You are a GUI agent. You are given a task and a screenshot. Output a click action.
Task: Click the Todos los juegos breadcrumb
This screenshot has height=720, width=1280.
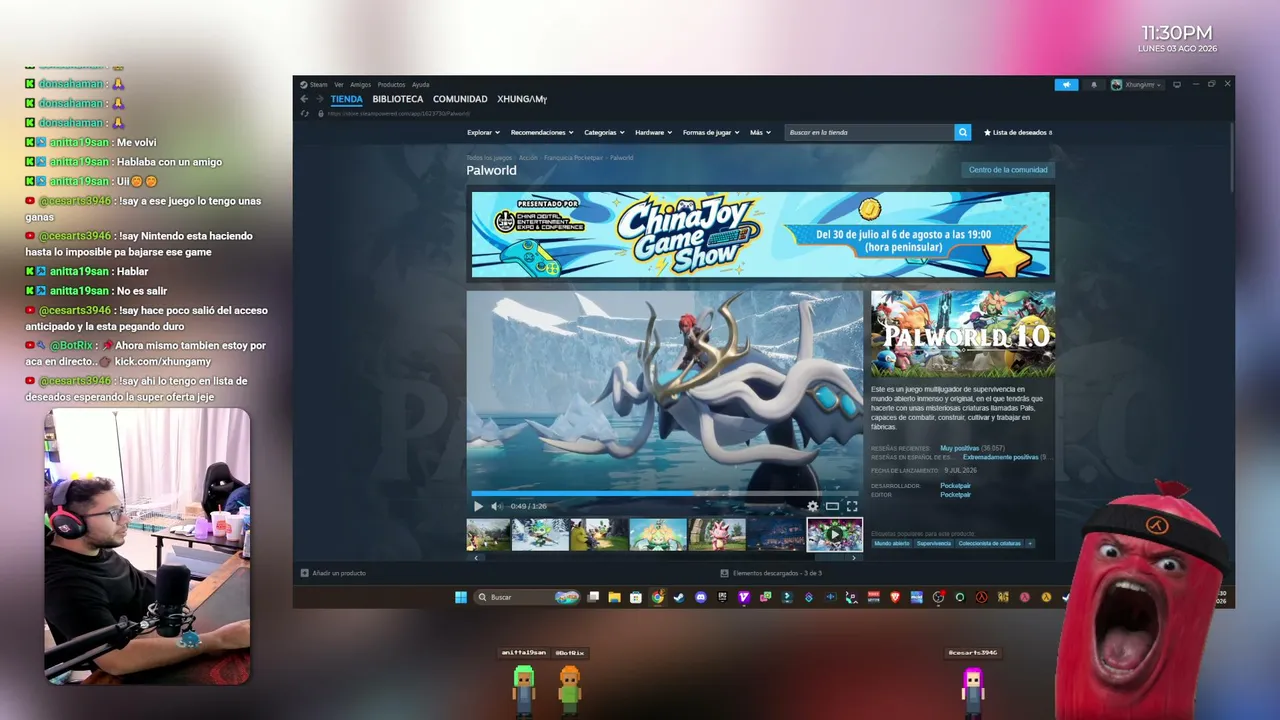point(489,158)
